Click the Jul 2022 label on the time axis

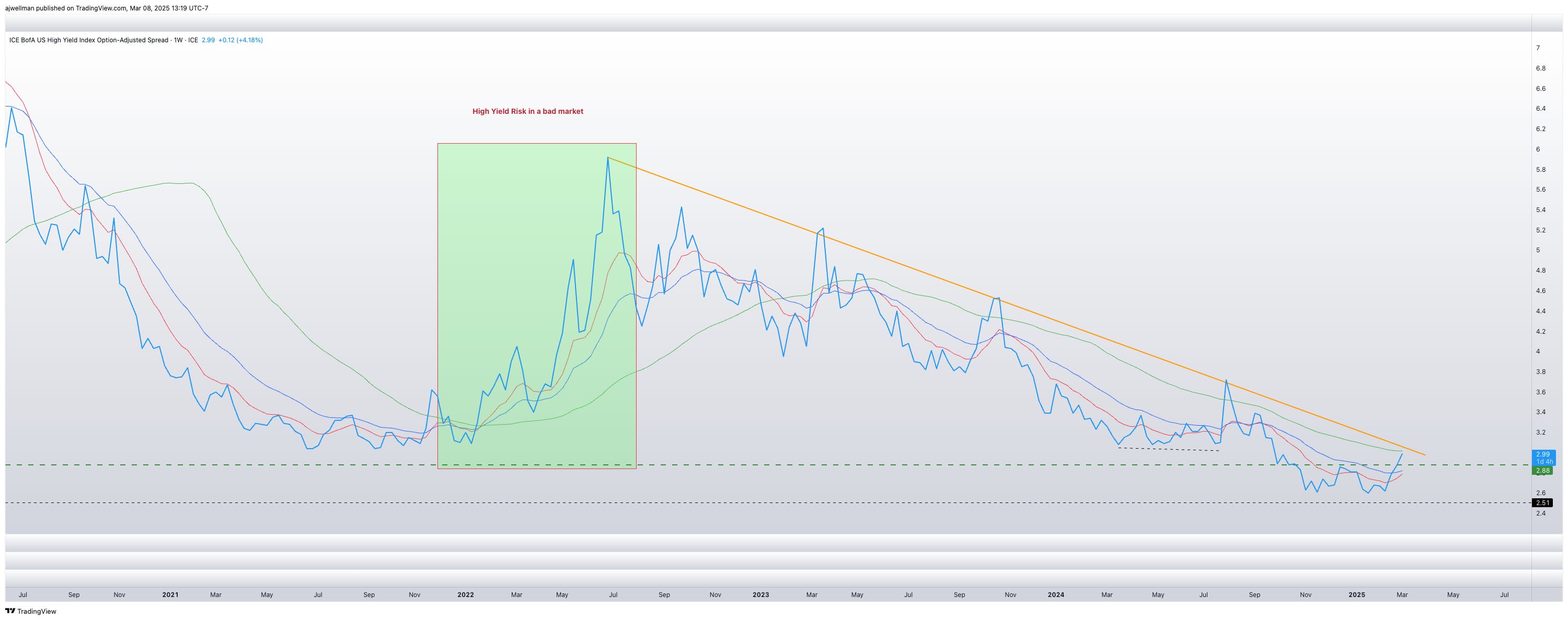pos(613,594)
